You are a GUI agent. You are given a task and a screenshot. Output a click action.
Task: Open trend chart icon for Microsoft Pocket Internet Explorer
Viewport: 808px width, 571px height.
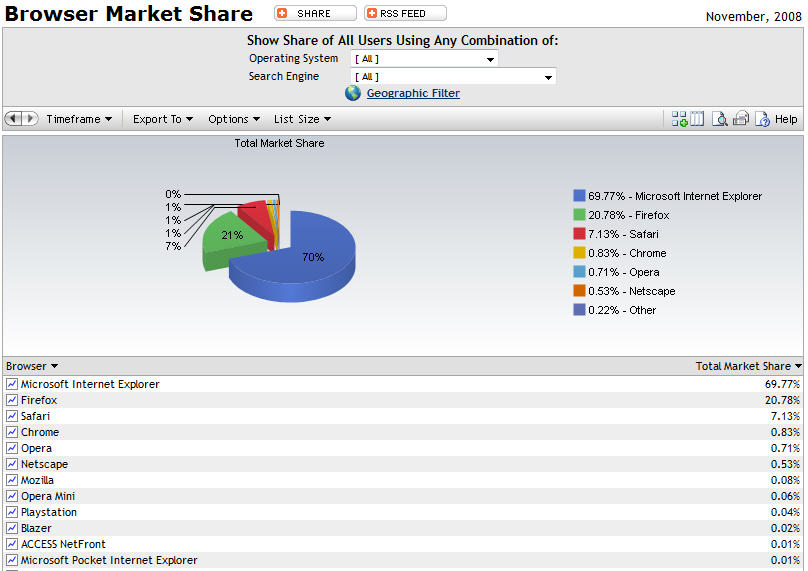[x=12, y=560]
